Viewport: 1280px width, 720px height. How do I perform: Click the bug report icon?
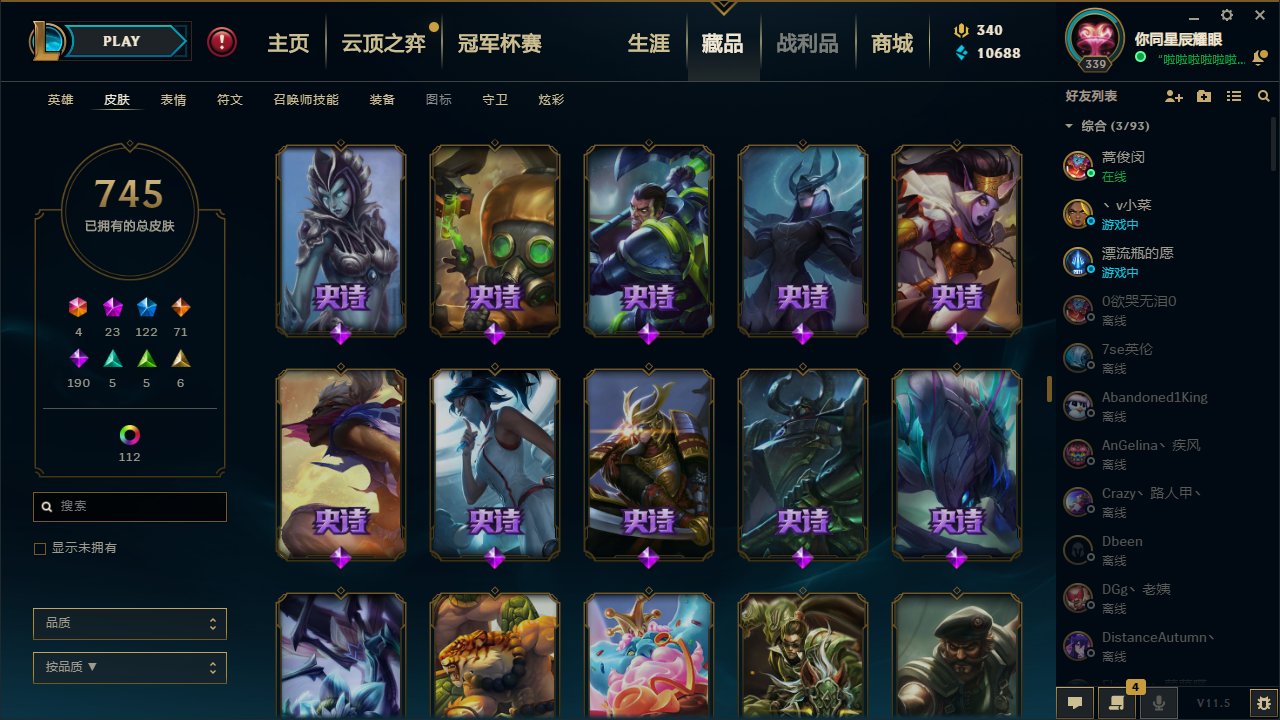1264,703
